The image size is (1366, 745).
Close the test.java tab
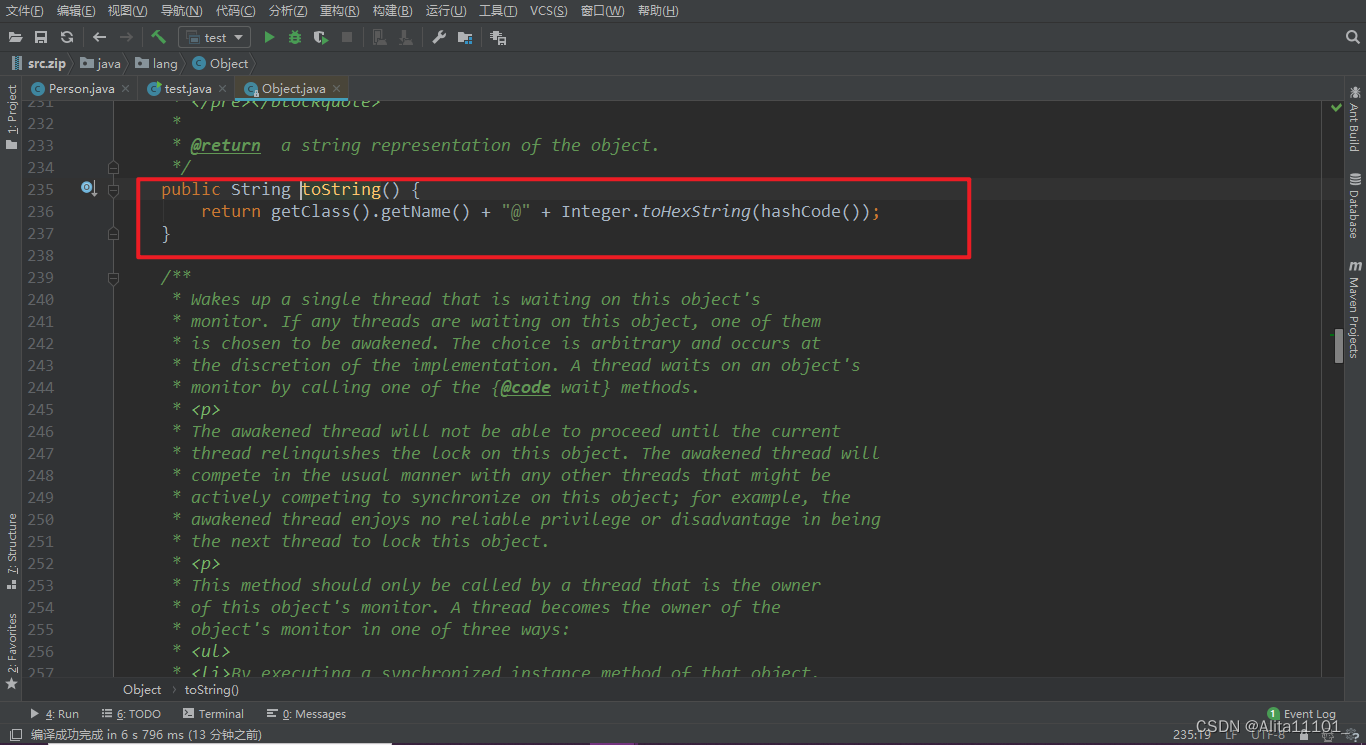point(222,89)
